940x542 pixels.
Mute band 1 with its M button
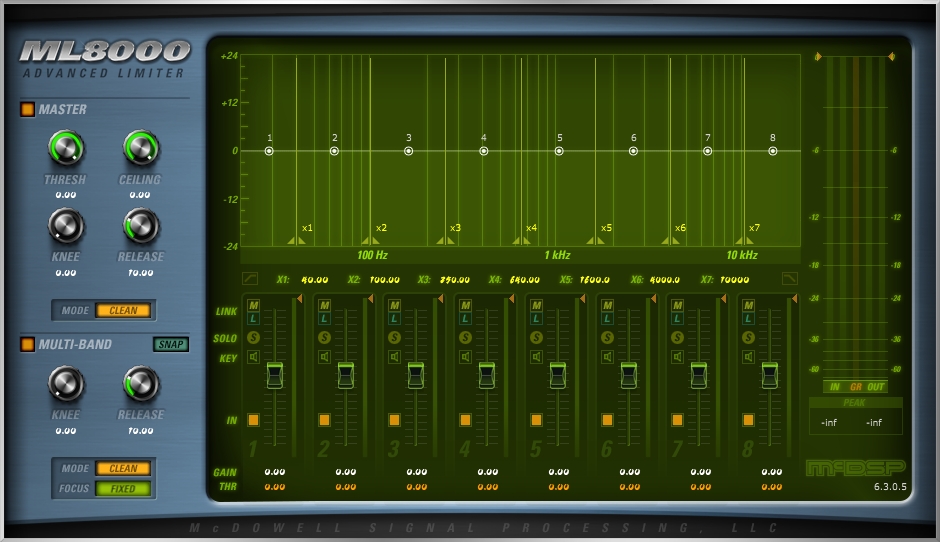pos(254,305)
